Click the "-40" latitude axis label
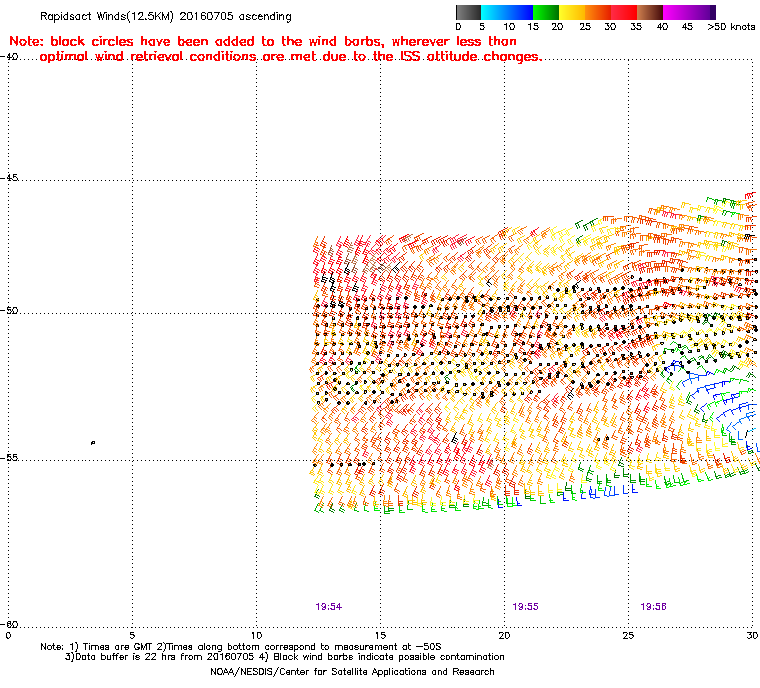This screenshot has height=688, width=760. 10,56
